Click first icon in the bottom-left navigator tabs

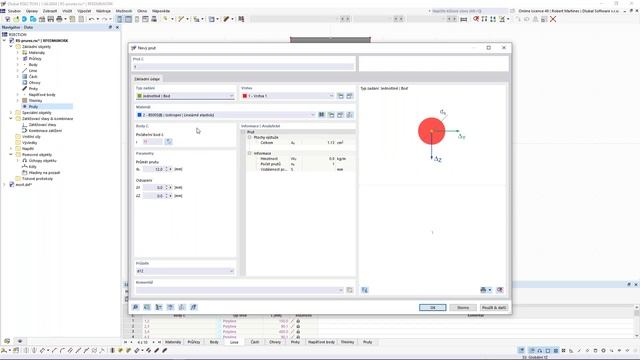pyautogui.click(x=7, y=341)
